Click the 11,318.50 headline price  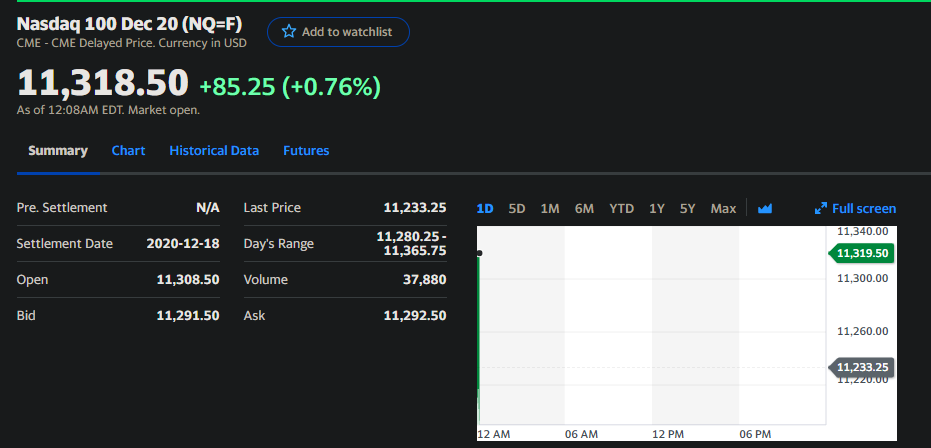[x=103, y=83]
